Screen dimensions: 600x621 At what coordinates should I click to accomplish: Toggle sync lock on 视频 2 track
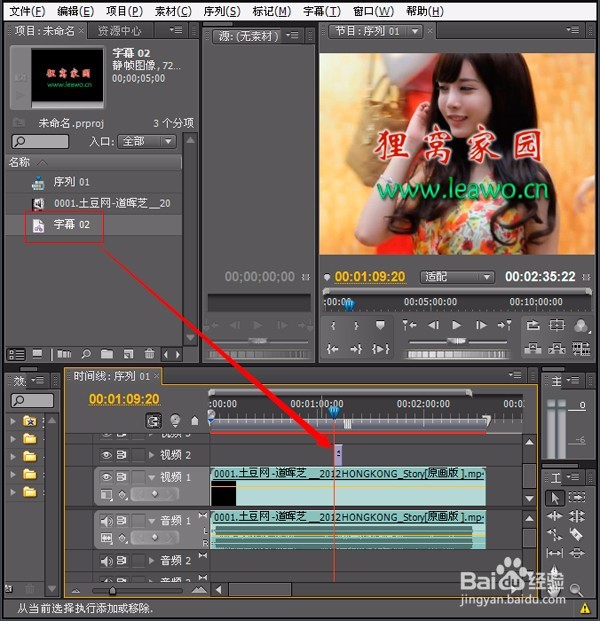pos(122,455)
